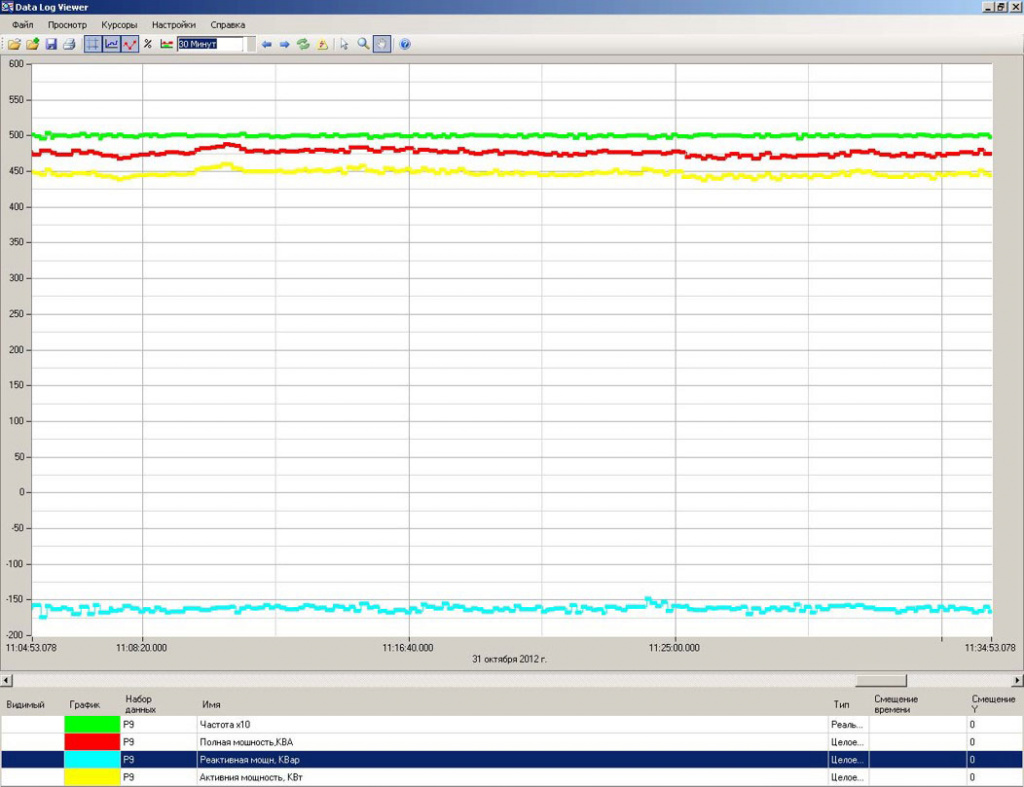Image resolution: width=1024 pixels, height=787 pixels.
Task: Move forward in time with right arrow
Action: pyautogui.click(x=285, y=44)
